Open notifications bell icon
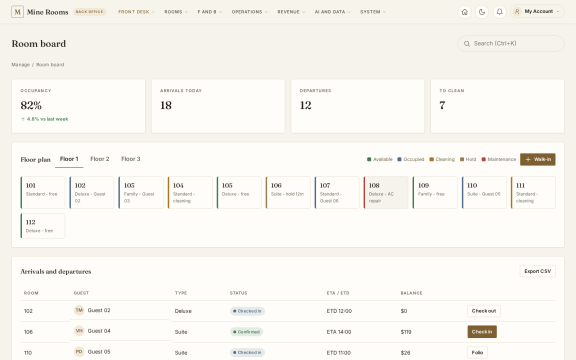576x360 pixels. coord(500,12)
